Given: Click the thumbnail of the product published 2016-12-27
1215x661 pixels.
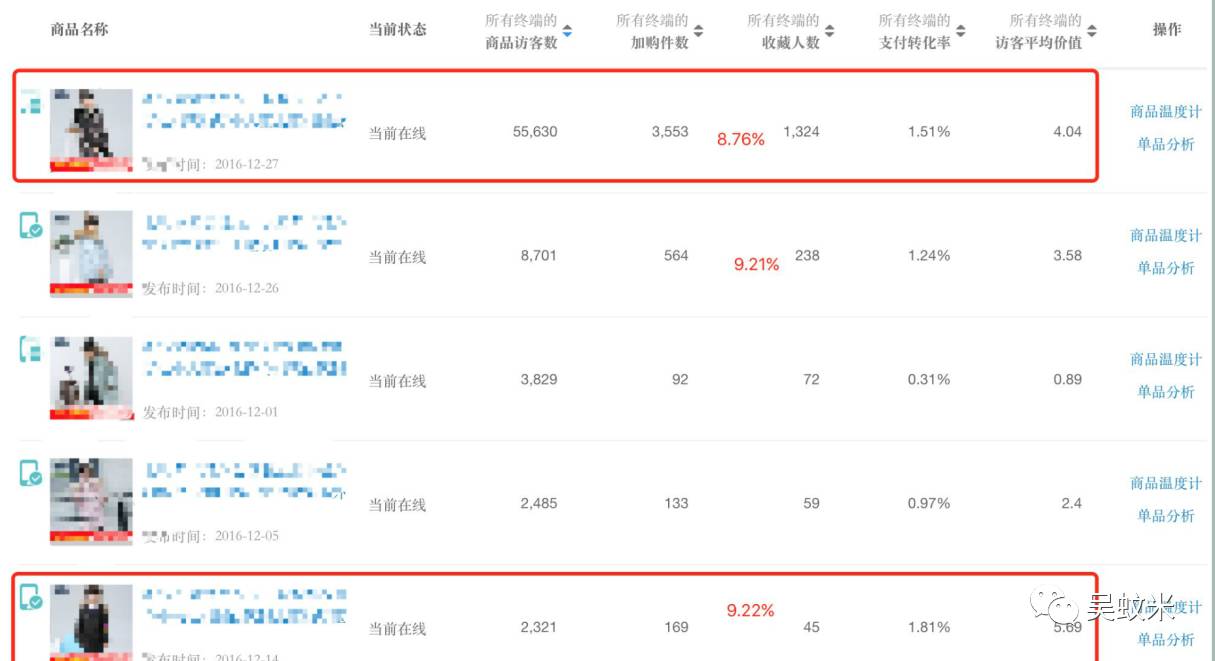Looking at the screenshot, I should pos(91,130).
